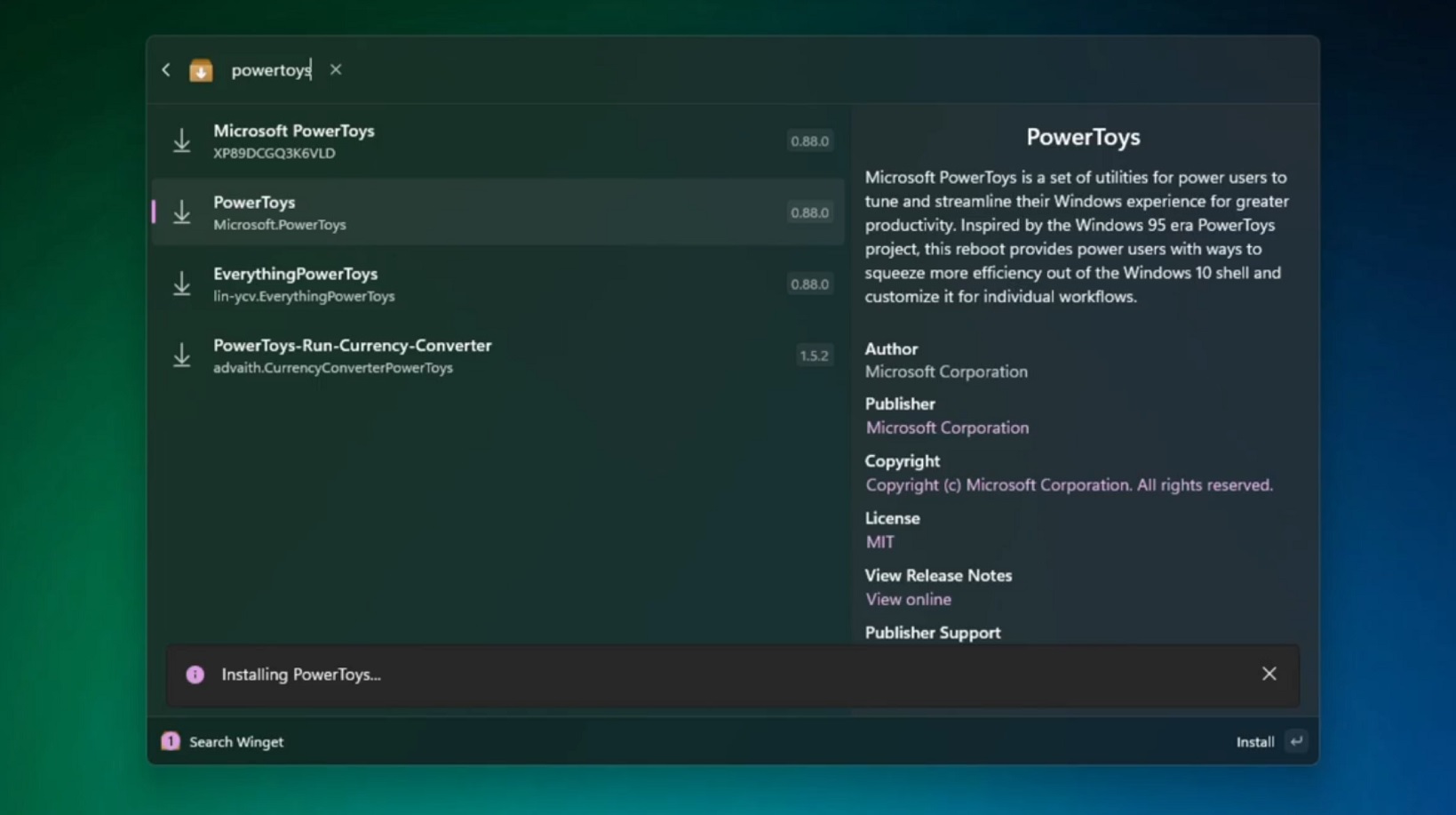Click download icon for PowerToys row
This screenshot has height=815, width=1456.
182,212
